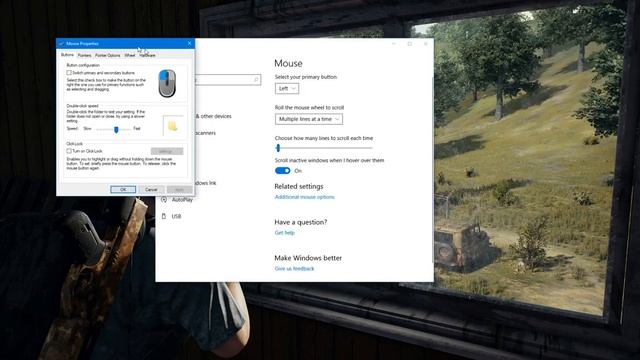Click the USB sidebar icon

coord(164,216)
